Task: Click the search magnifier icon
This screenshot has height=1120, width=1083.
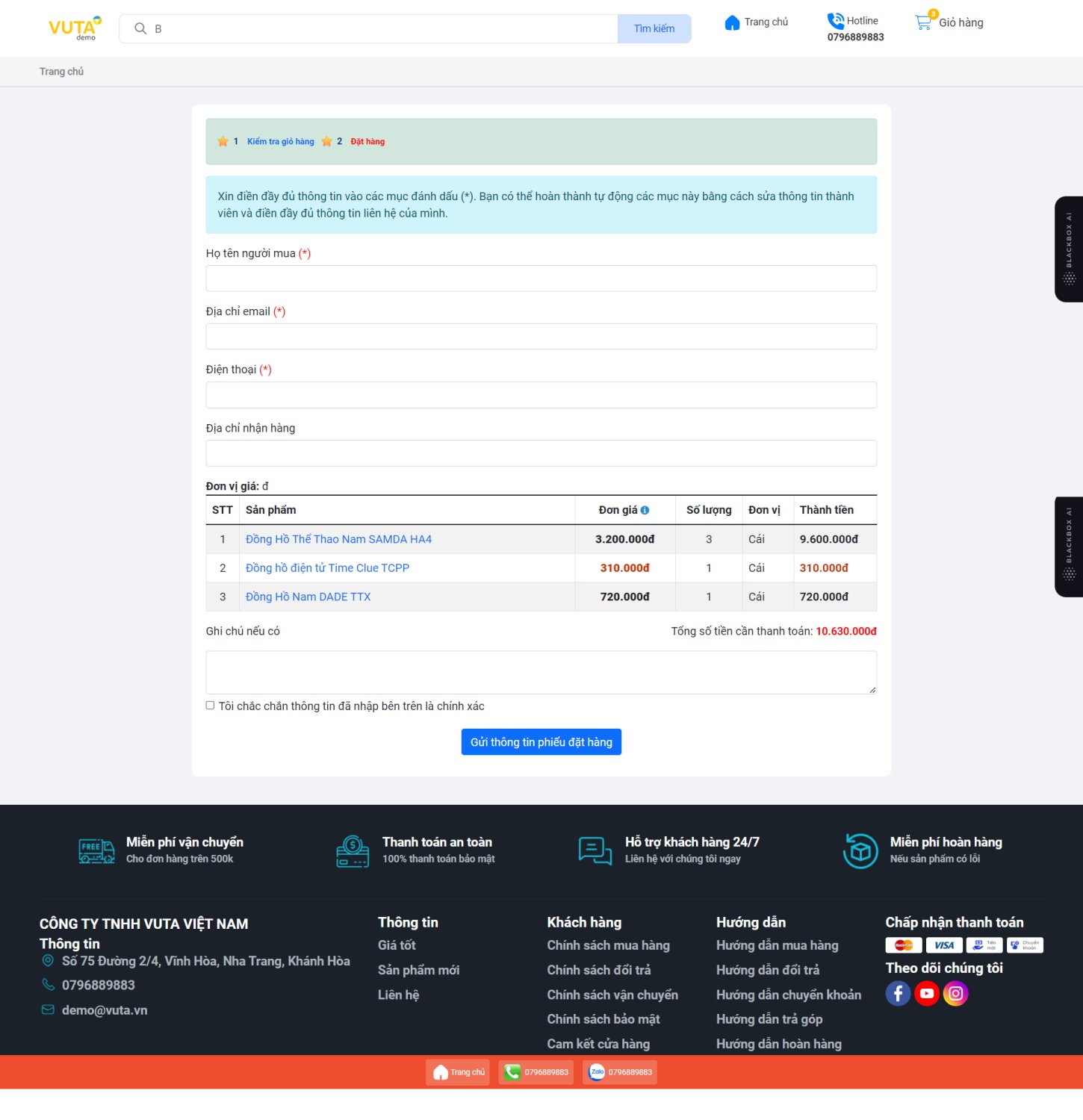Action: pos(140,28)
